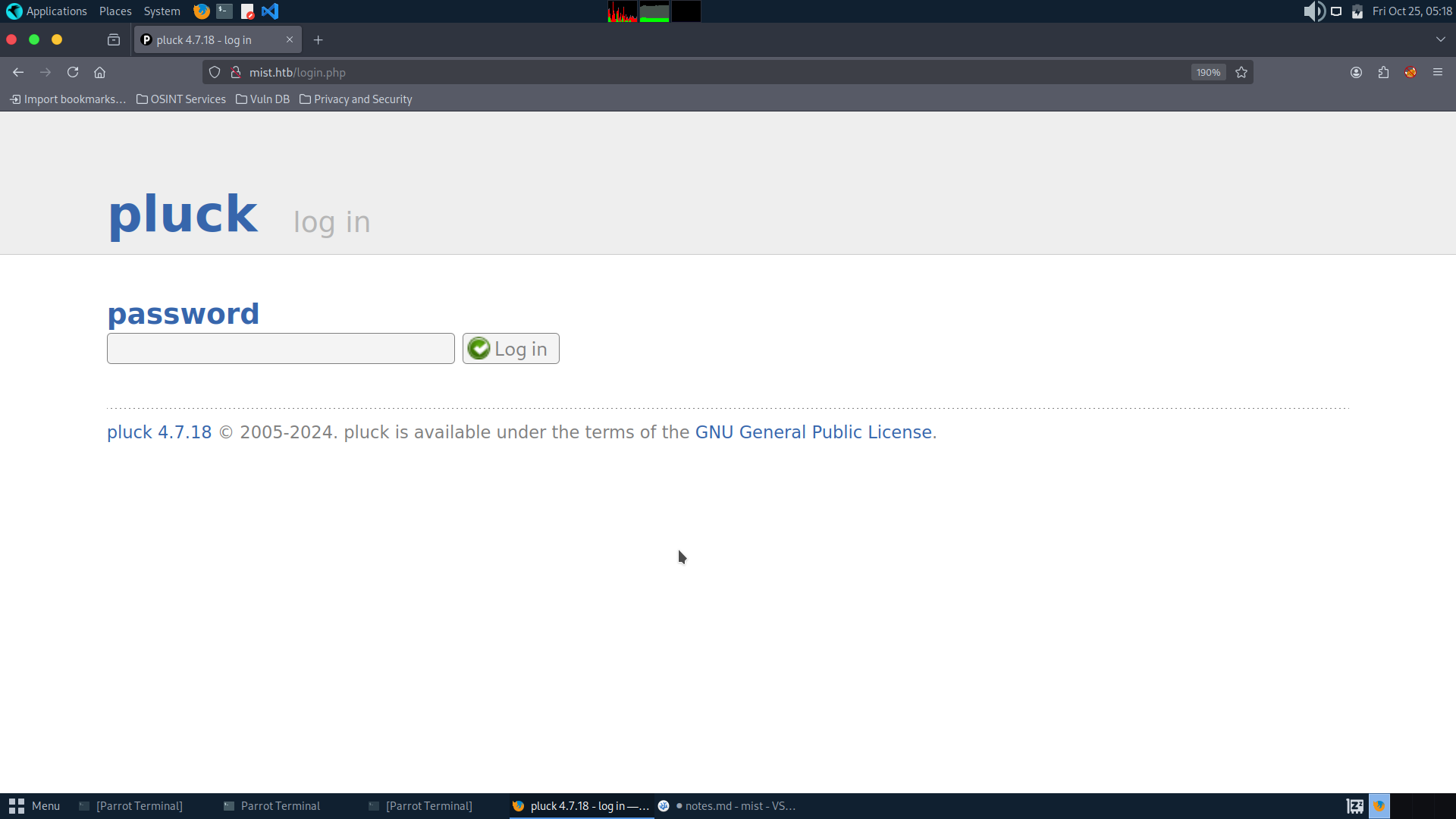Image resolution: width=1456 pixels, height=819 pixels.
Task: Reload the current page
Action: [73, 72]
